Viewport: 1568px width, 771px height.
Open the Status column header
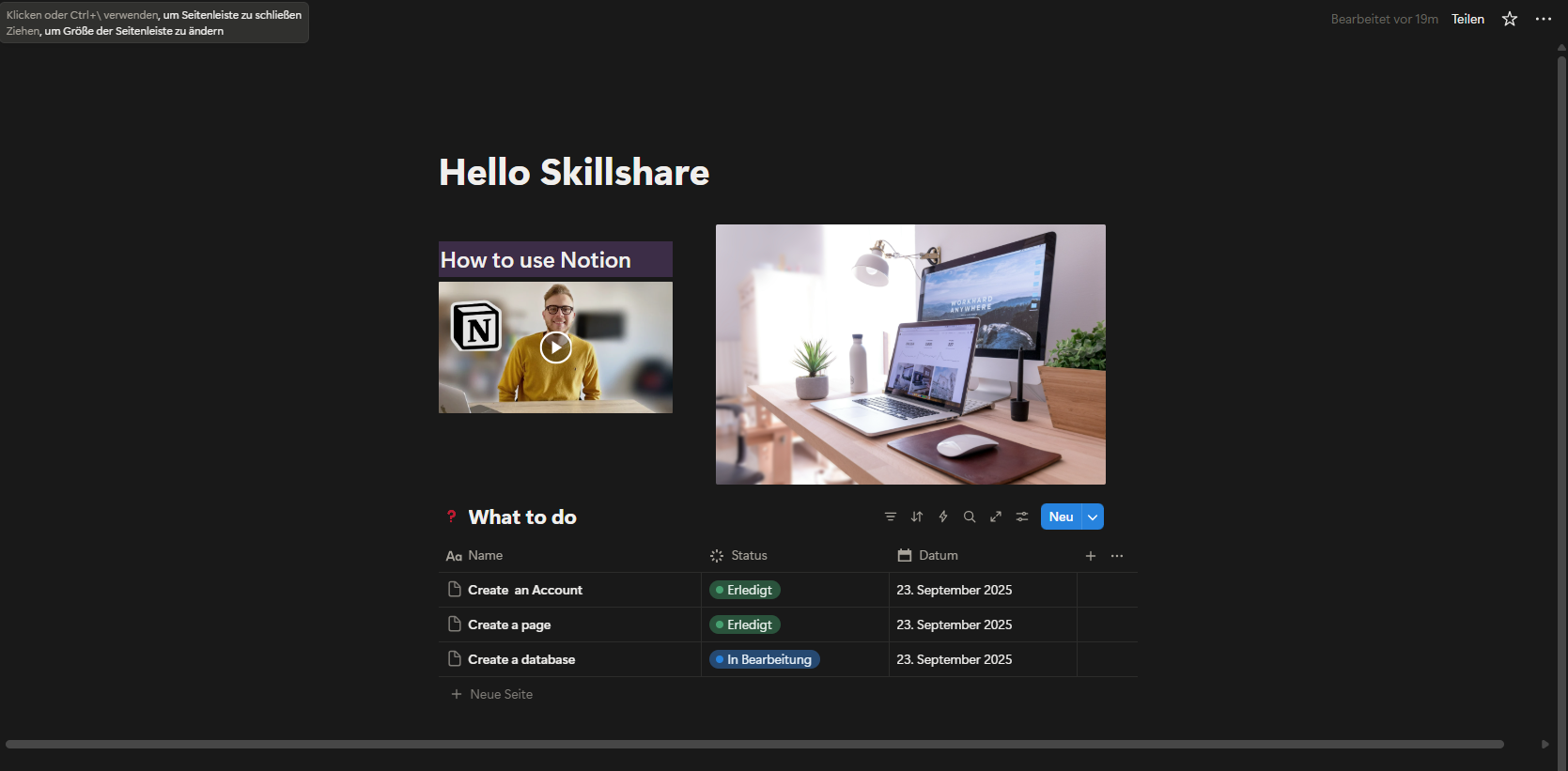796,556
